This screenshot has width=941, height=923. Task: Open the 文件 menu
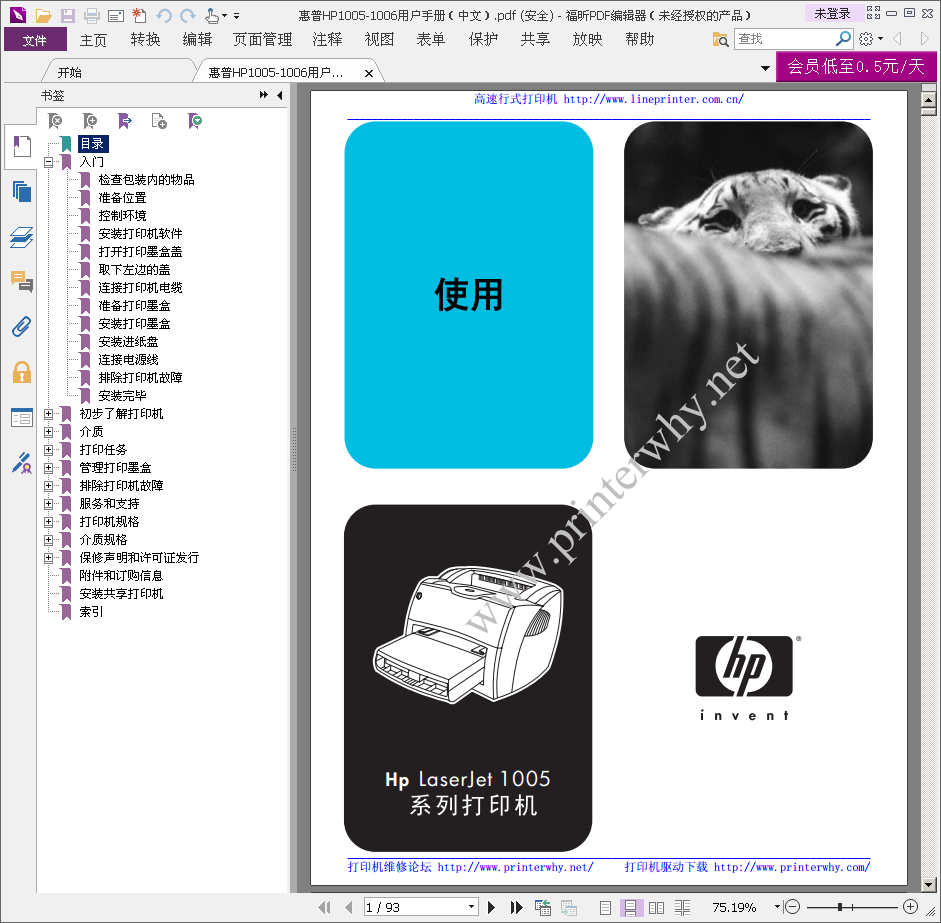point(35,40)
